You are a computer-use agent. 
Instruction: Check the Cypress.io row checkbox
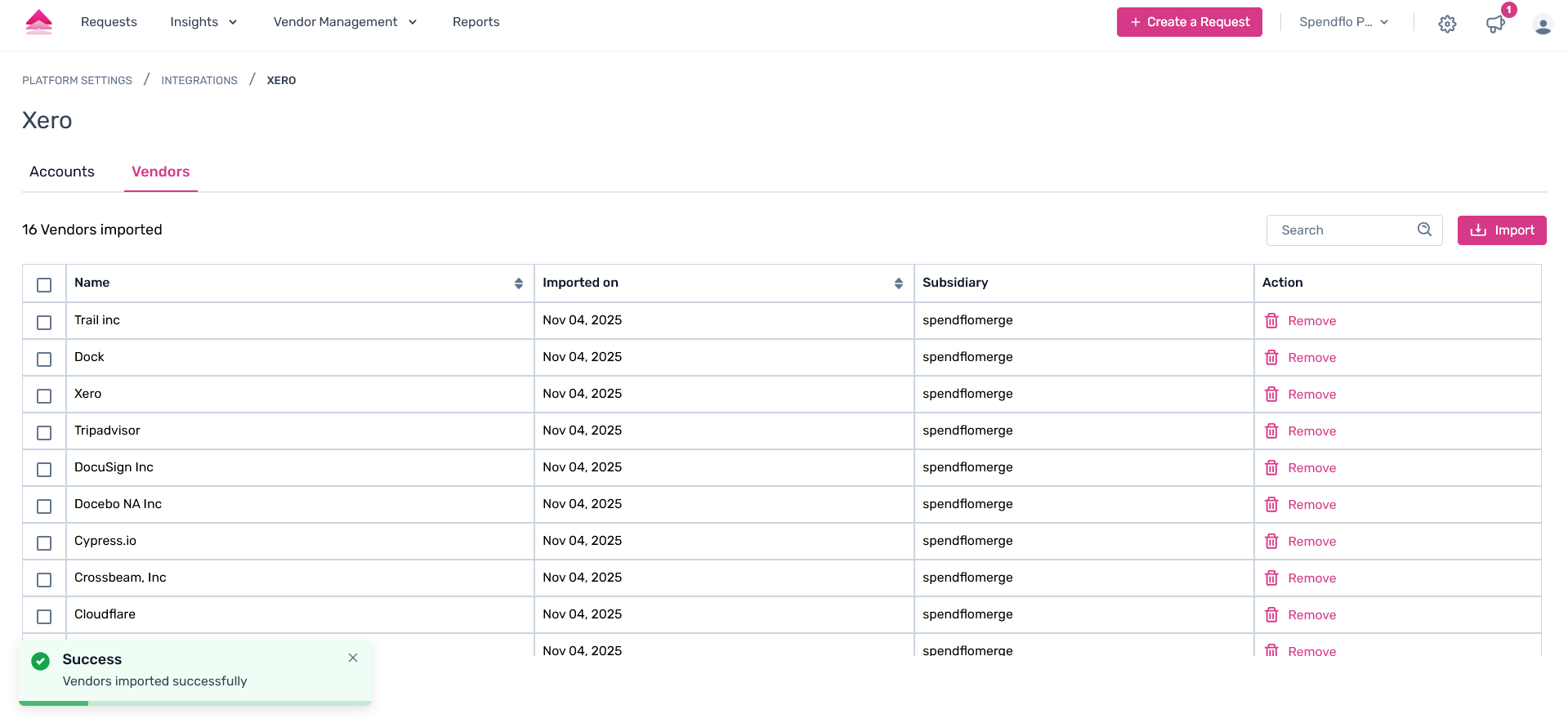tap(44, 543)
